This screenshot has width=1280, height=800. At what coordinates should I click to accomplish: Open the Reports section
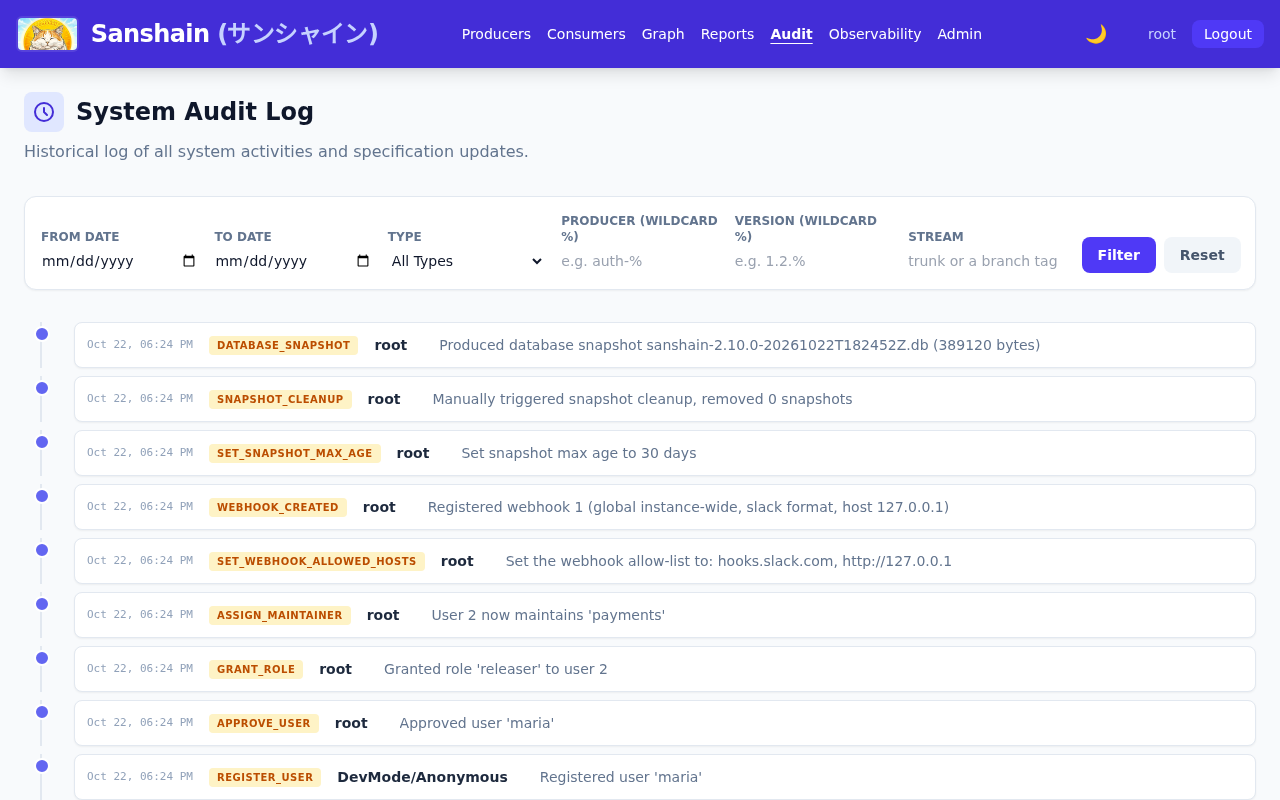pyautogui.click(x=727, y=34)
